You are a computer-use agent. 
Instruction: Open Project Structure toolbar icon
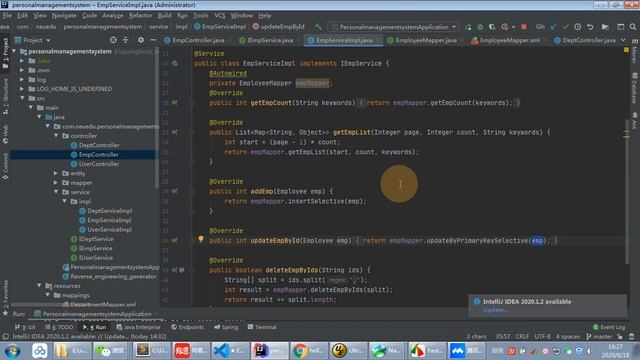(605, 27)
